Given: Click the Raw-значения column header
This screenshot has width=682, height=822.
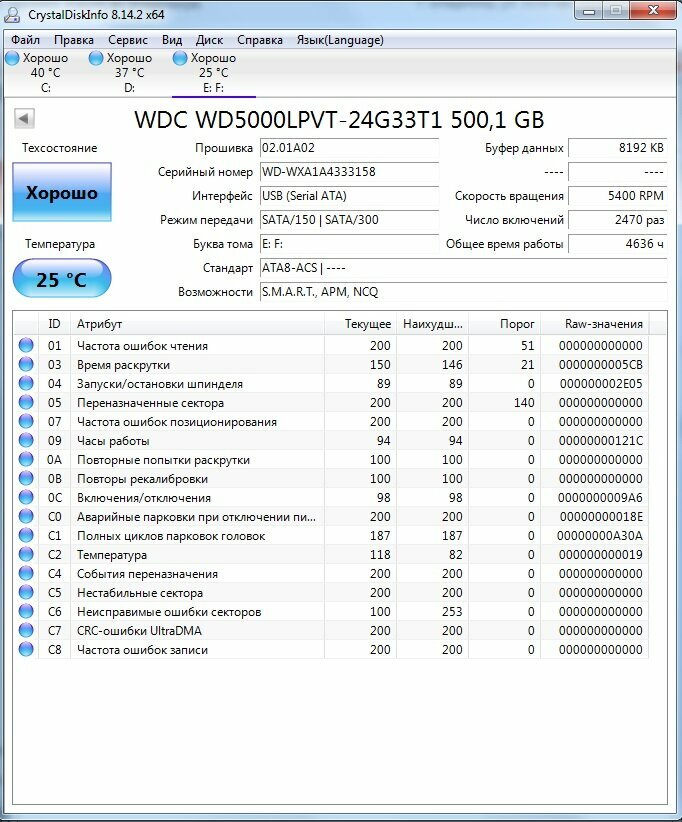Looking at the screenshot, I should tap(595, 323).
